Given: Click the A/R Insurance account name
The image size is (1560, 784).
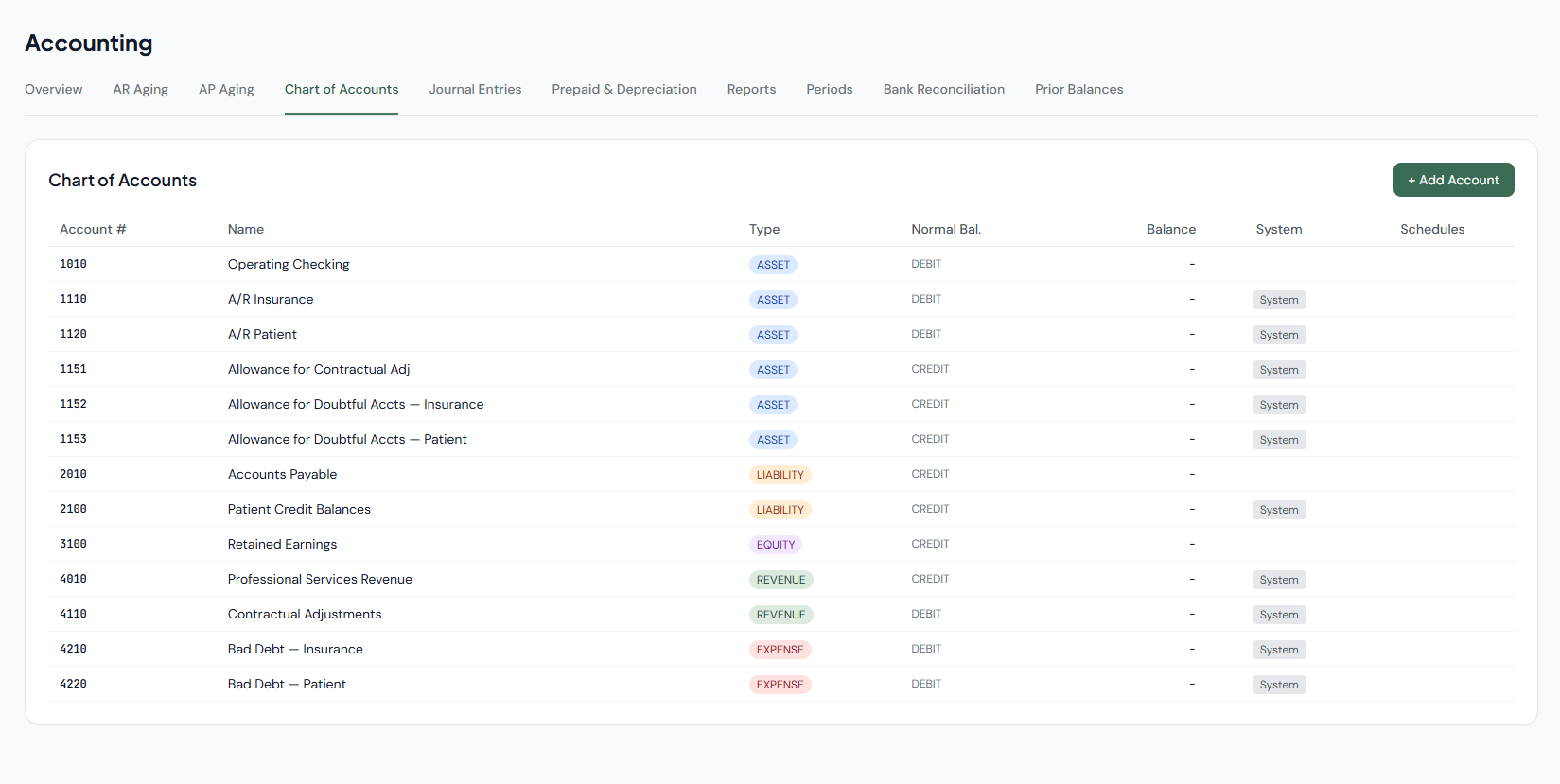Looking at the screenshot, I should [271, 299].
